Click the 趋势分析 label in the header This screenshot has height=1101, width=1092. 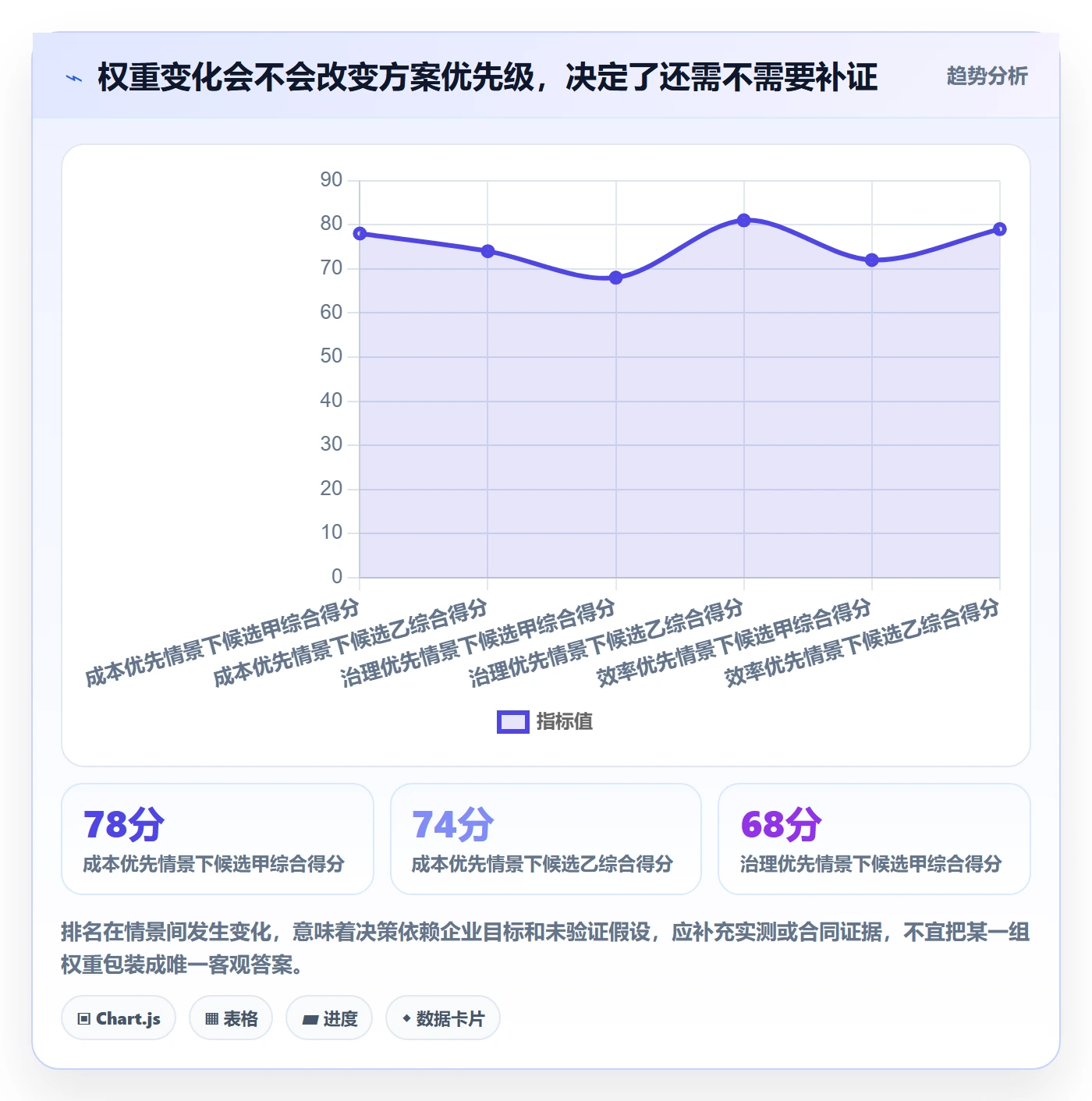pos(987,76)
